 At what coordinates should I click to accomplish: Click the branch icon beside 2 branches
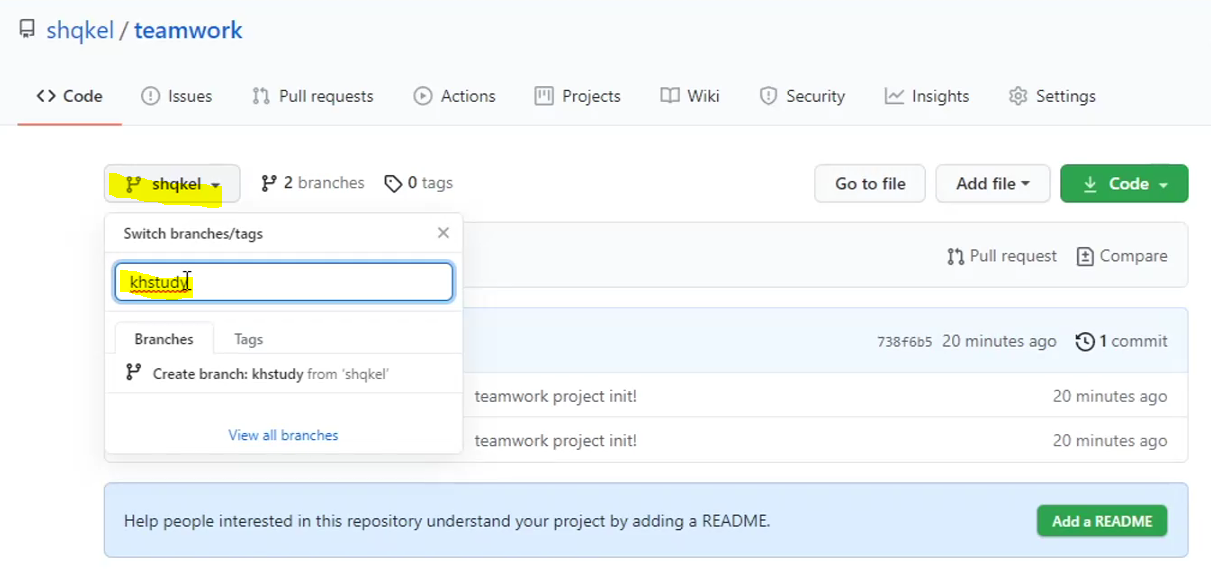[x=269, y=183]
